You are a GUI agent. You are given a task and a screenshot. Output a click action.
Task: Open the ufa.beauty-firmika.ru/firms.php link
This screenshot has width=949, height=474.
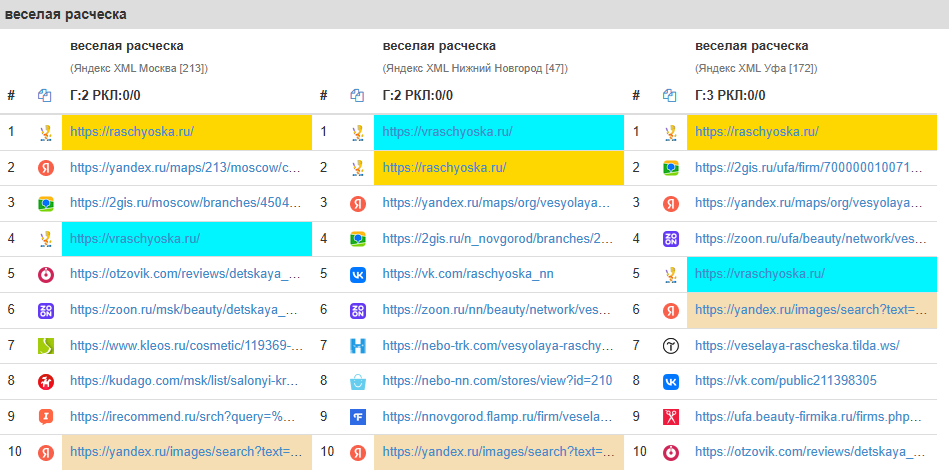point(810,416)
